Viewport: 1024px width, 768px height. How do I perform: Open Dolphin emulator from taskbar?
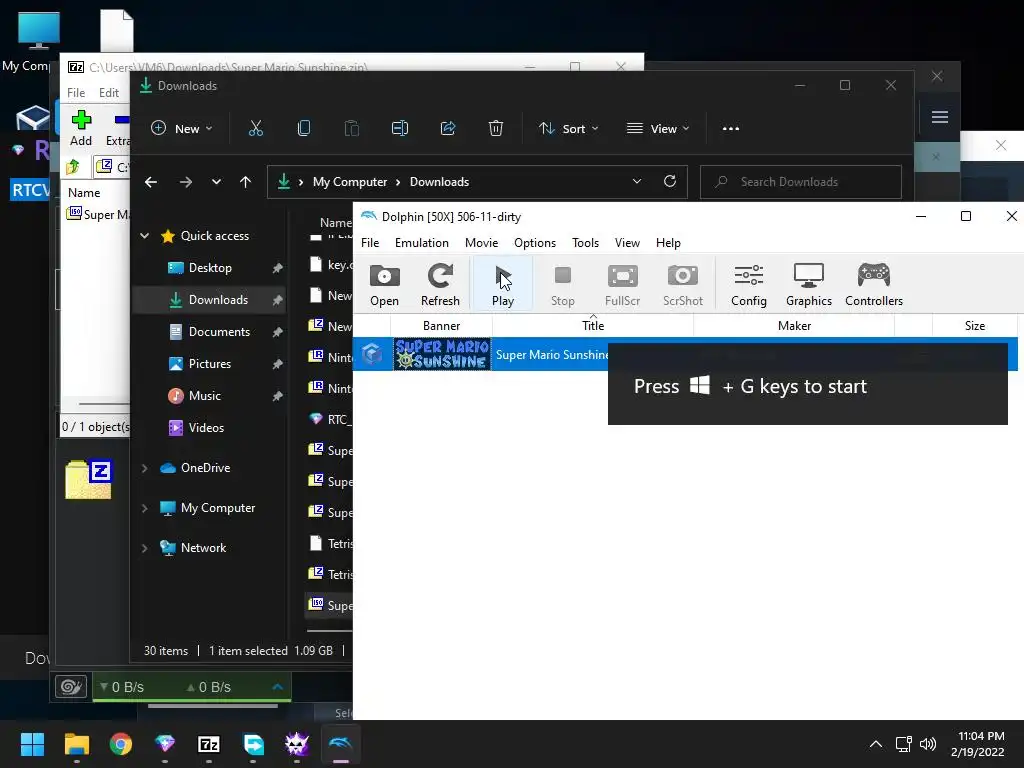tap(341, 744)
